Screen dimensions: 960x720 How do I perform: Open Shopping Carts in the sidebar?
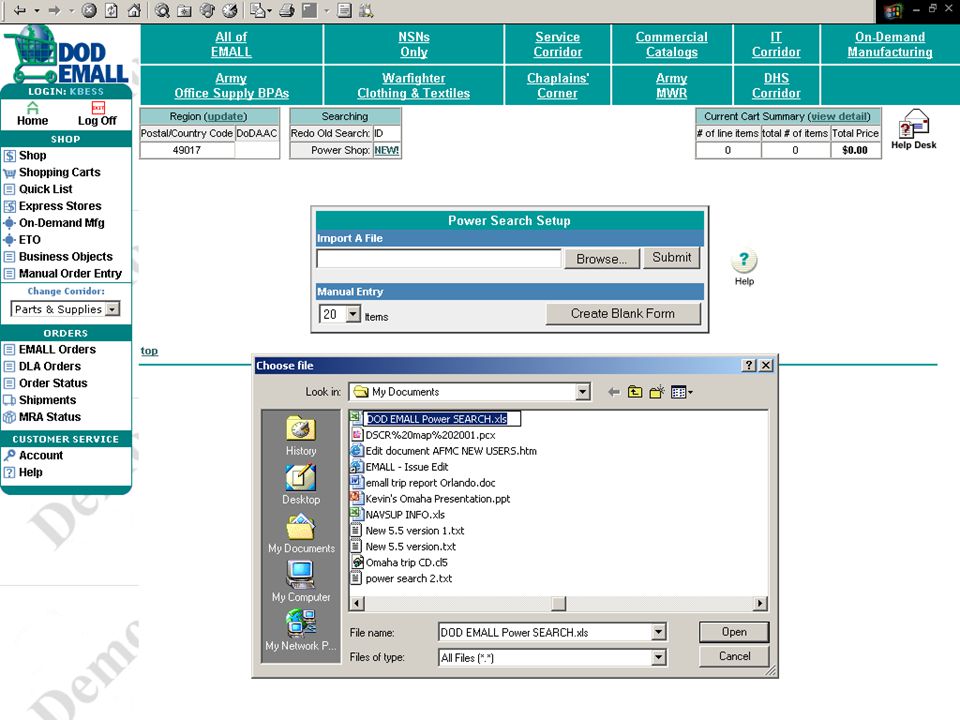pos(59,173)
